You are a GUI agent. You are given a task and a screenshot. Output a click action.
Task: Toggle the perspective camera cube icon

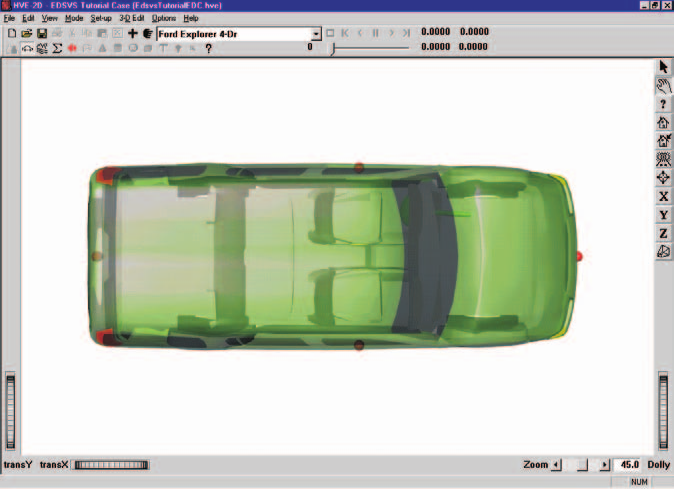(x=664, y=252)
